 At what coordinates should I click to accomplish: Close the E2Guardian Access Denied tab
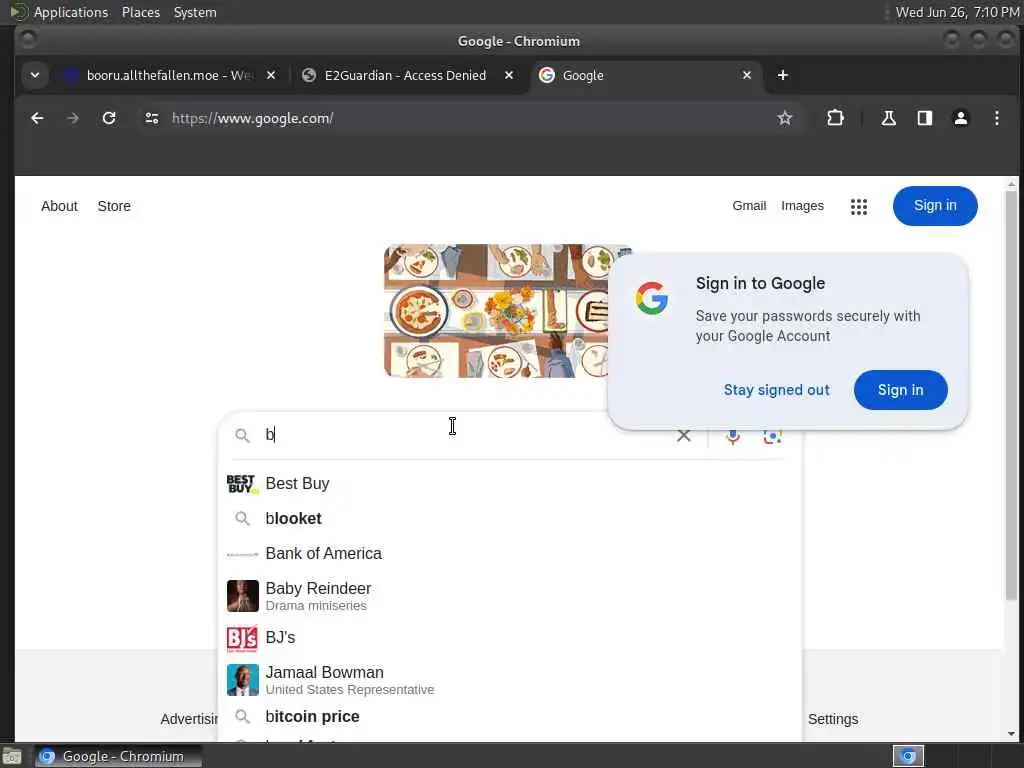[x=509, y=75]
